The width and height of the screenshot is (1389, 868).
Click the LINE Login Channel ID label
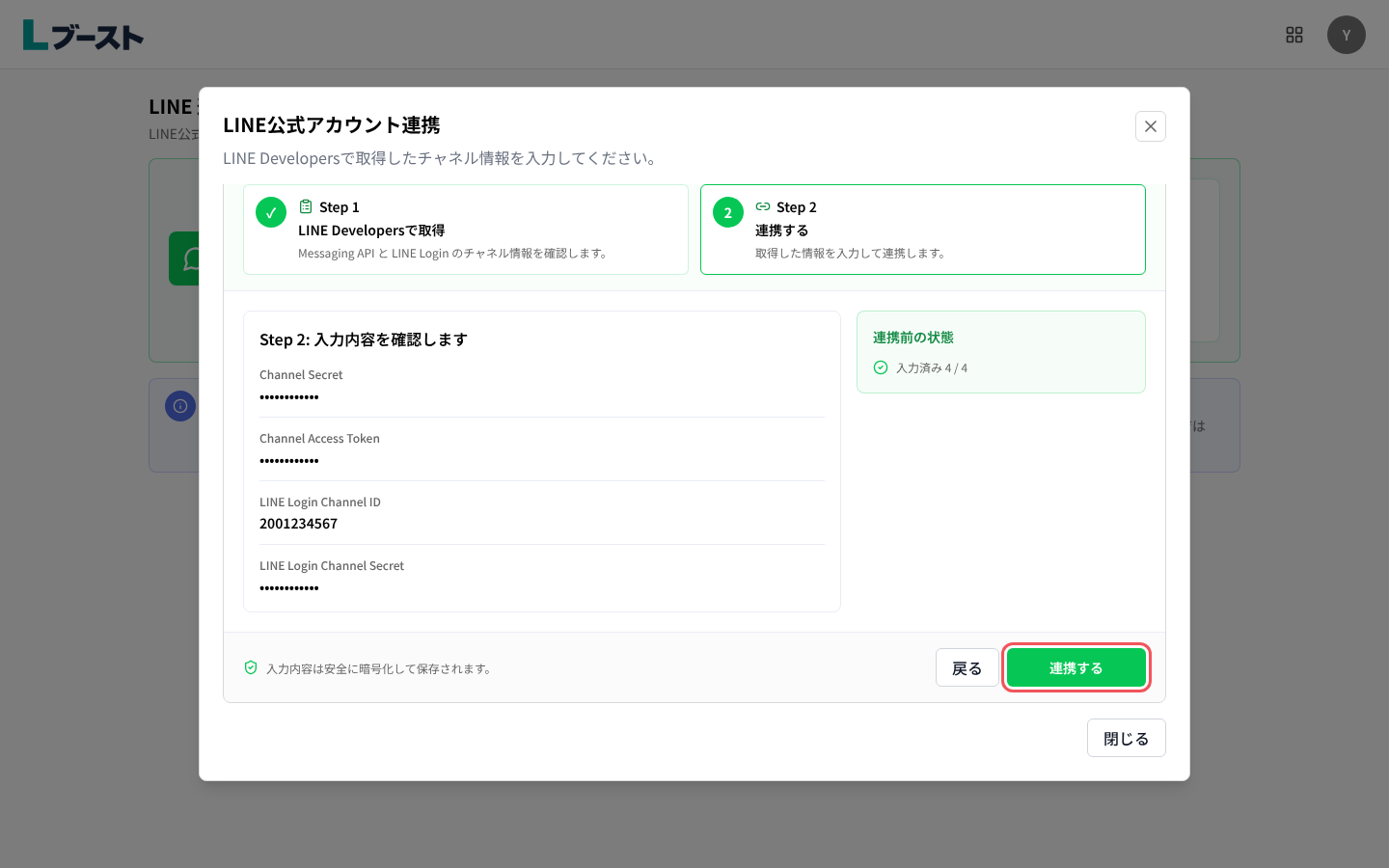tap(320, 502)
